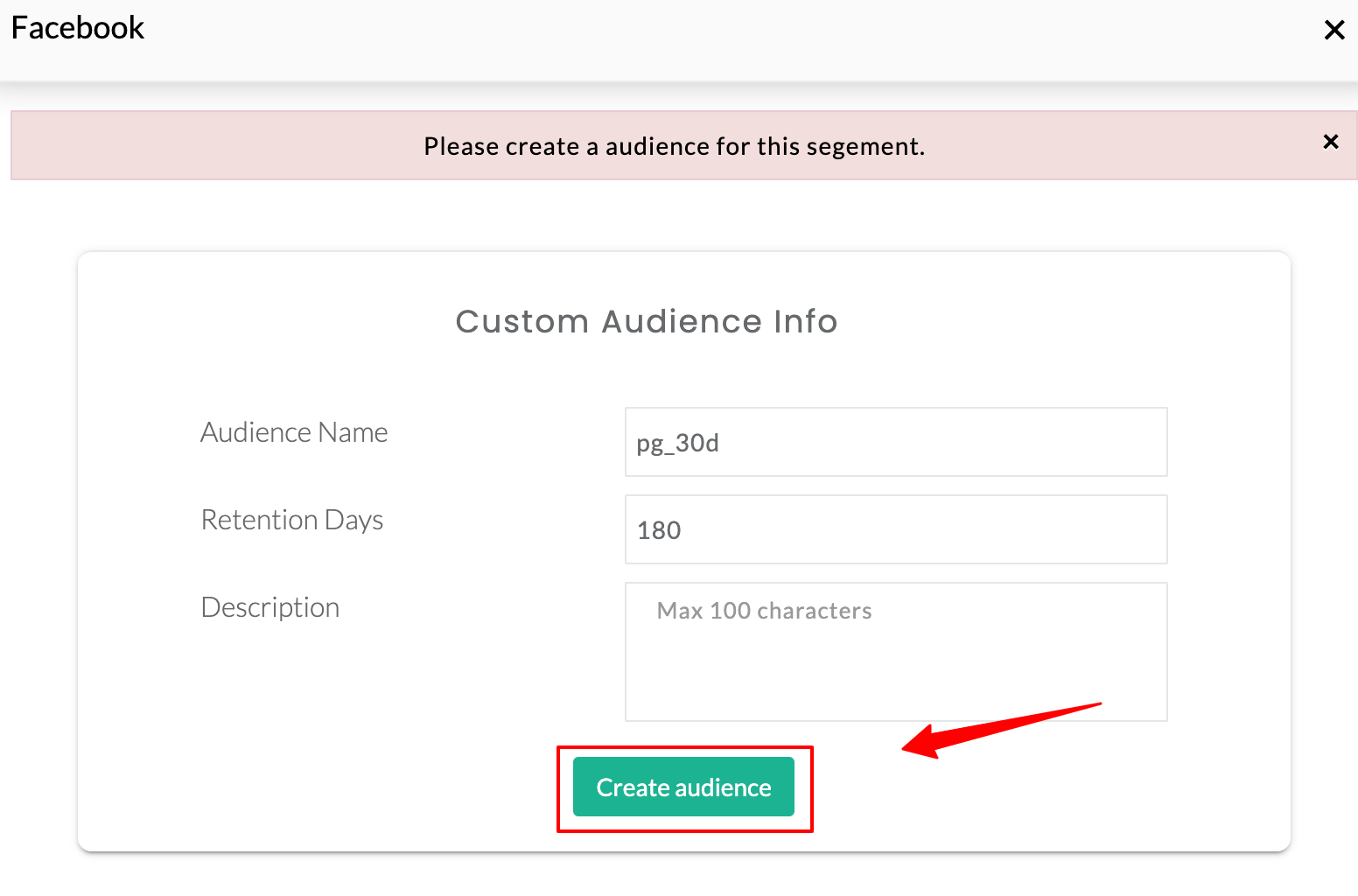Click the Custom Audience Info heading

(646, 321)
